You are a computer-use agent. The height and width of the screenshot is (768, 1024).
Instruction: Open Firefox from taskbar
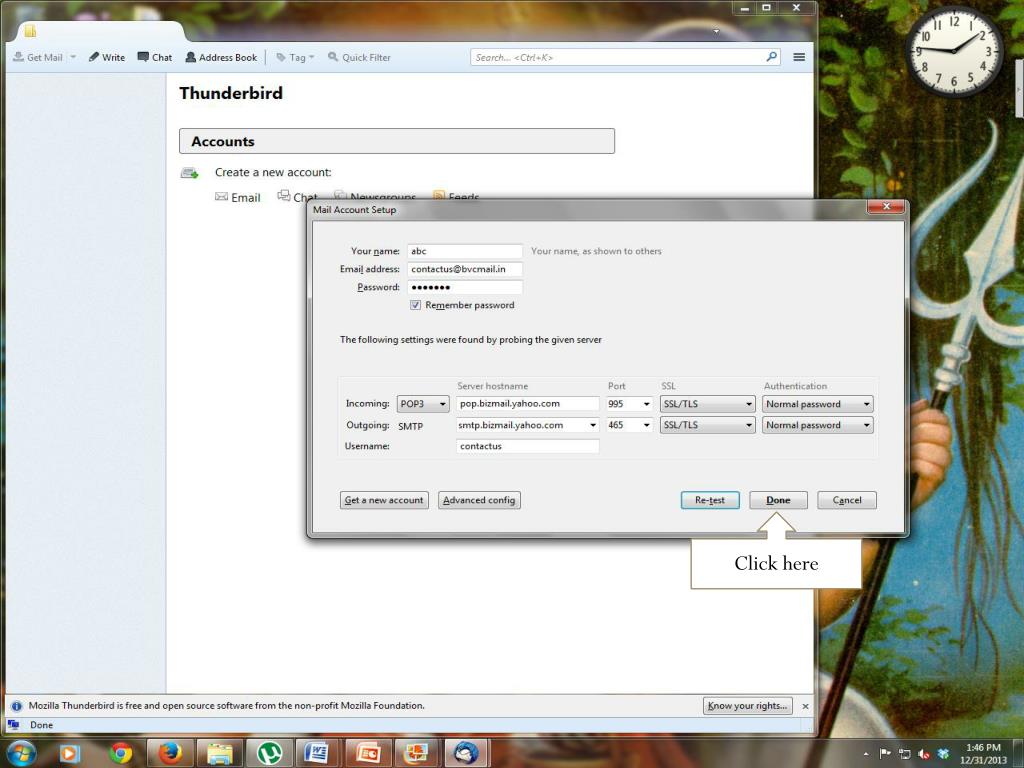click(170, 754)
